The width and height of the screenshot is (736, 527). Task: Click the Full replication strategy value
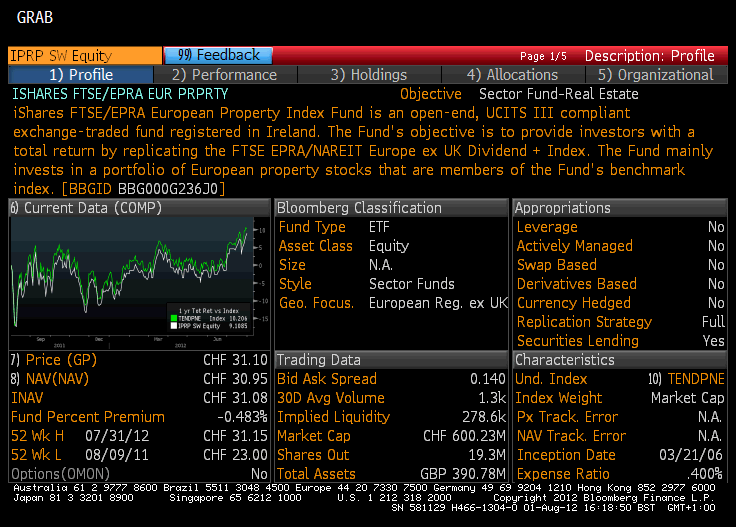click(x=713, y=322)
